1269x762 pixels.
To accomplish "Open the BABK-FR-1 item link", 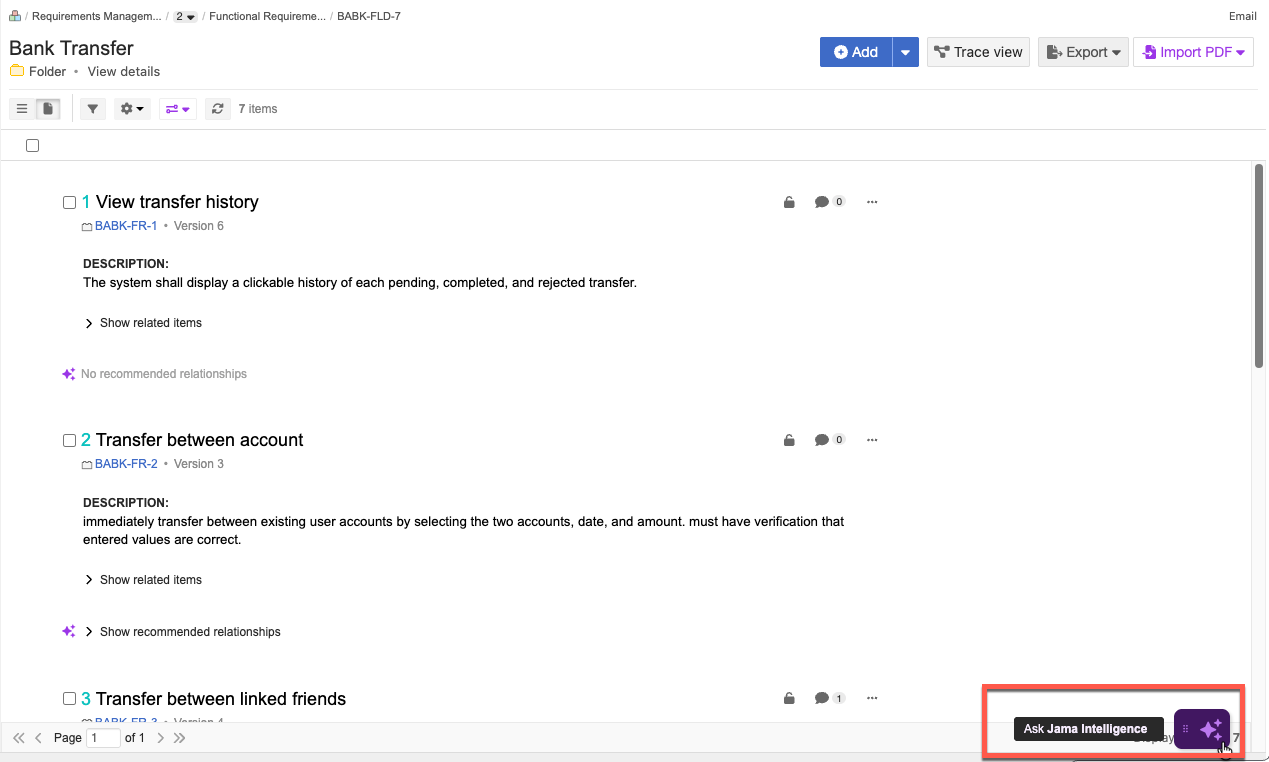I will [126, 226].
